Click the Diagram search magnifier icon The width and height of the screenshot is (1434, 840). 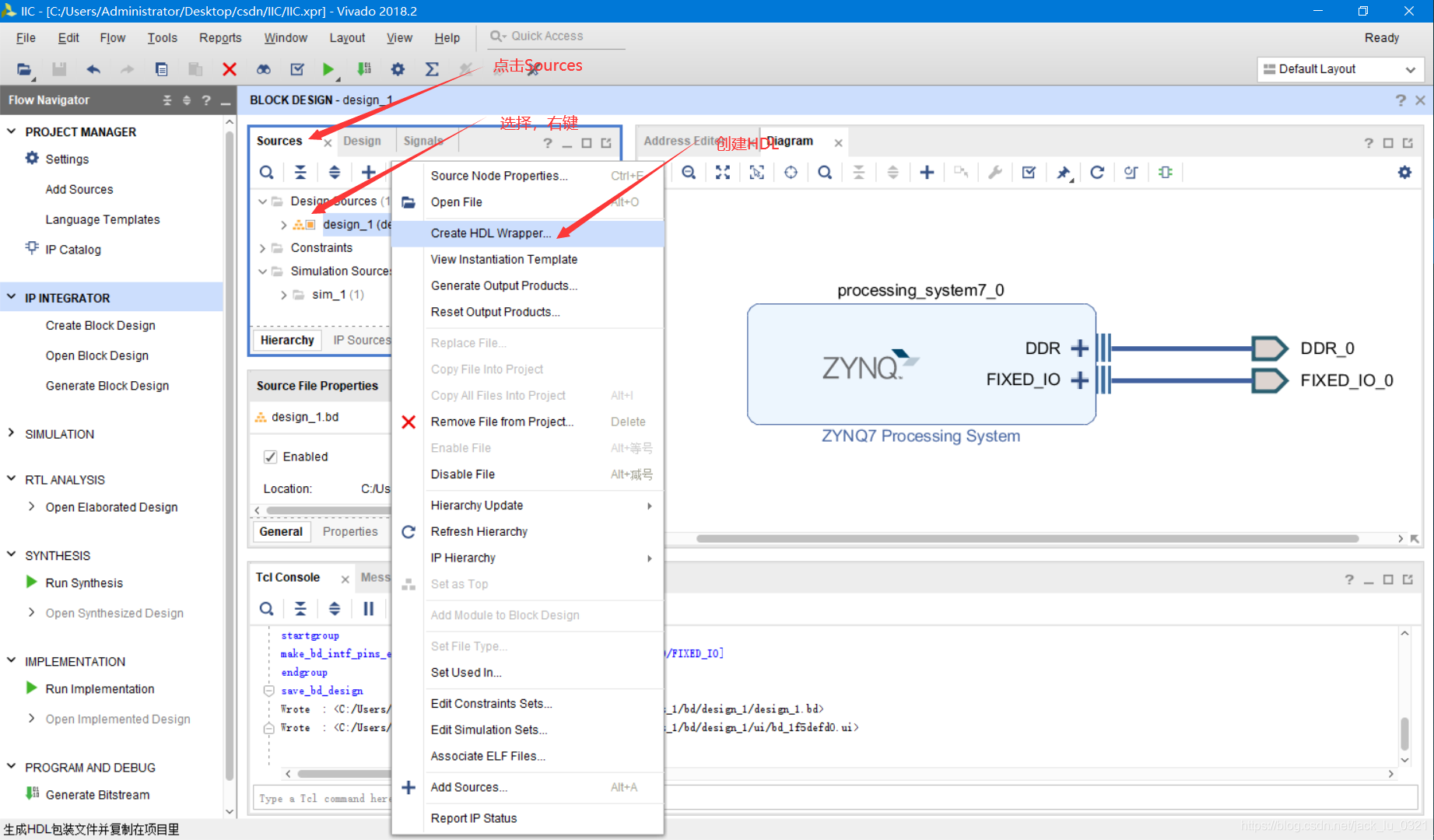(825, 173)
